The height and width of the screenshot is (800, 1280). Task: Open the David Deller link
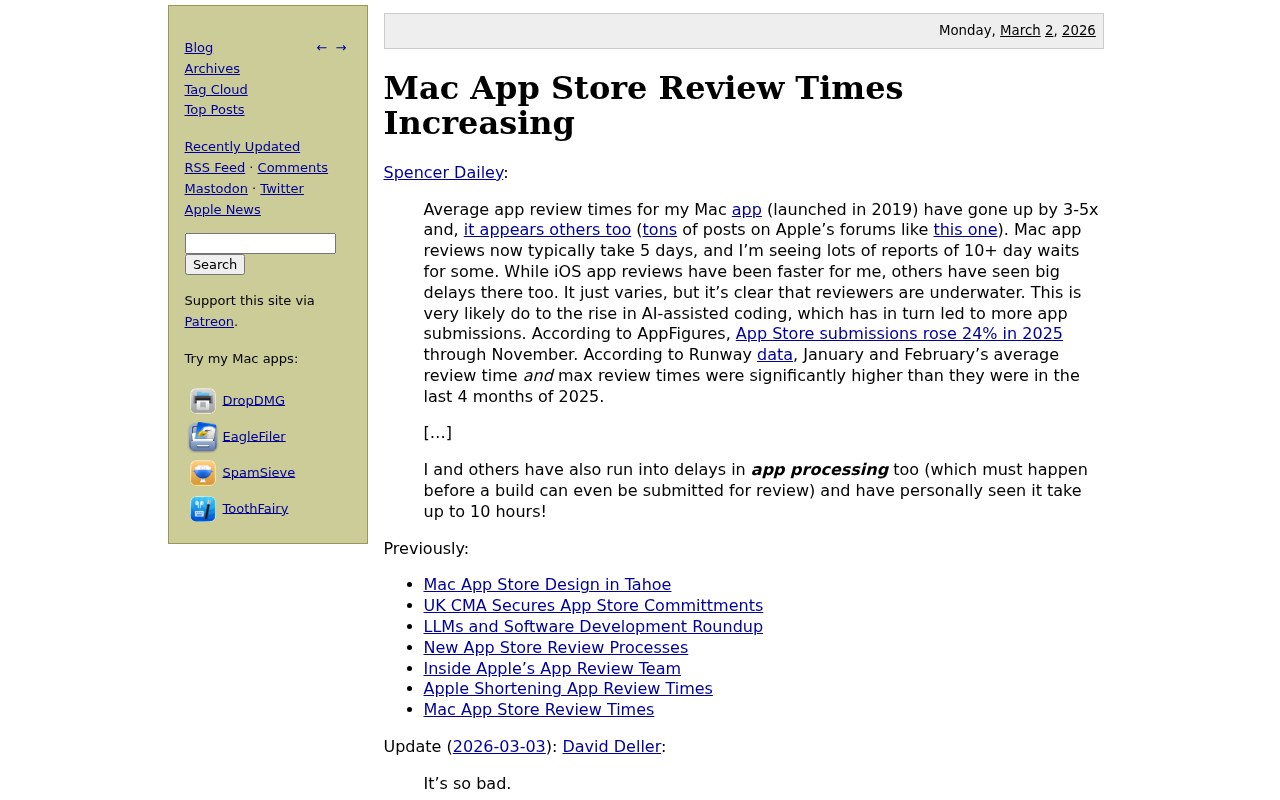coord(612,747)
